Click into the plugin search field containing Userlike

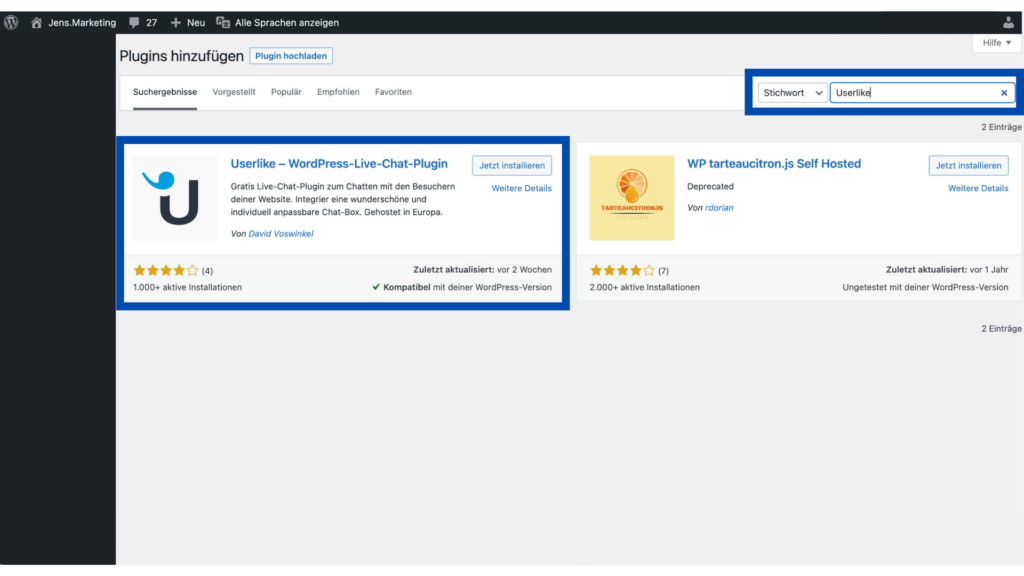click(914, 93)
